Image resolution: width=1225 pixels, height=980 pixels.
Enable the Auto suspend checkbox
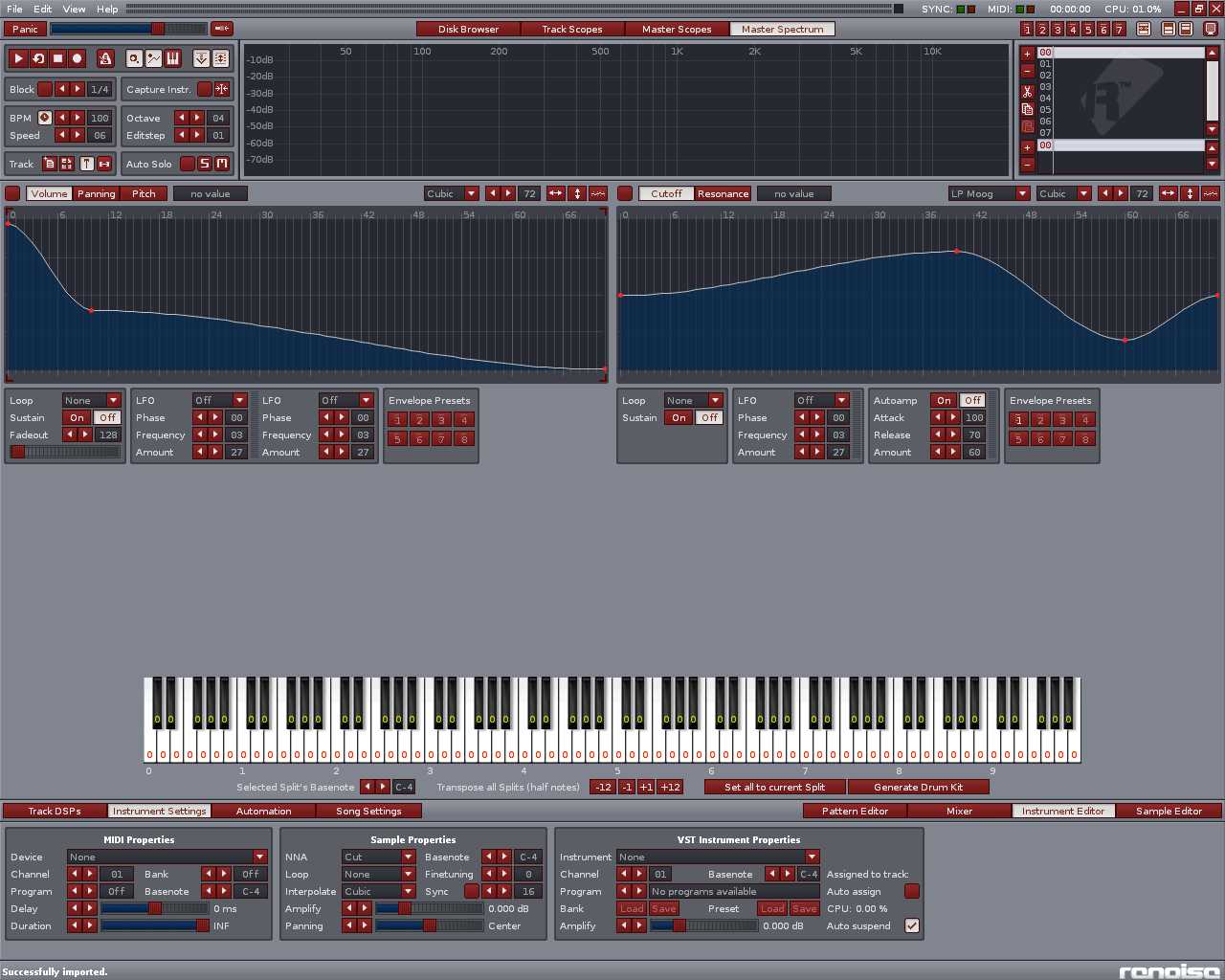pos(912,925)
